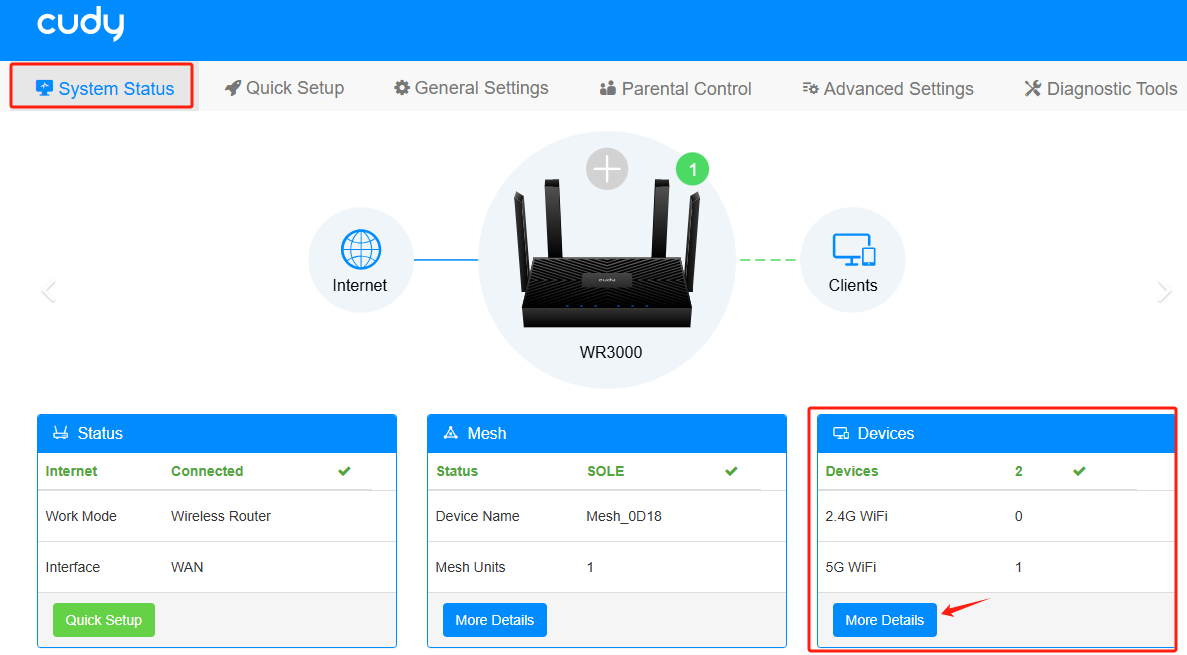Screen dimensions: 1187x655
Task: Click the green badge showing 1
Action: click(692, 169)
